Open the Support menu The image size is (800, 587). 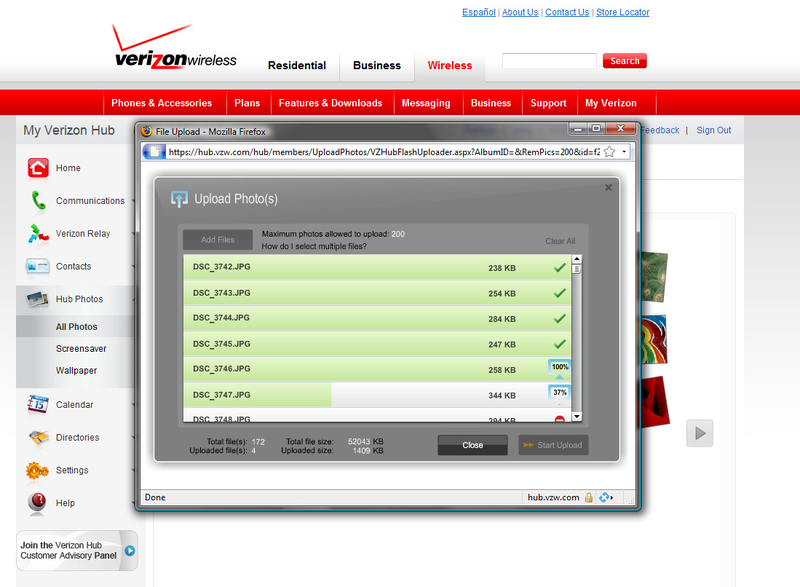click(x=548, y=103)
